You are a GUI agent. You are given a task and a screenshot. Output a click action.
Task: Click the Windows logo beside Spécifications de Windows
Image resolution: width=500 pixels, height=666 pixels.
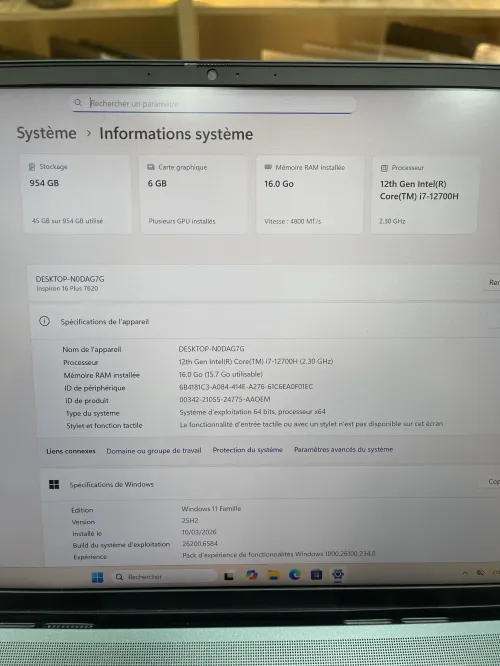54,484
